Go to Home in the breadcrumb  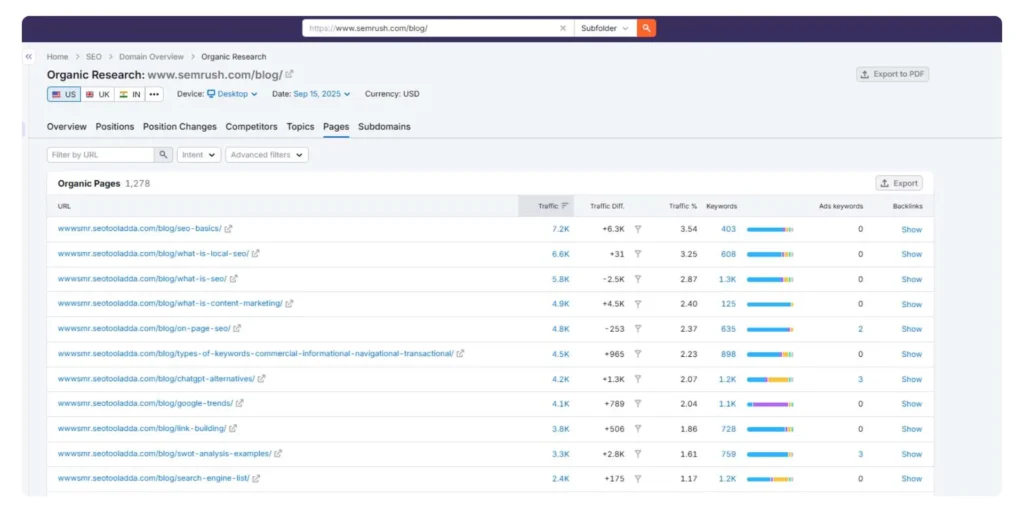pos(57,57)
